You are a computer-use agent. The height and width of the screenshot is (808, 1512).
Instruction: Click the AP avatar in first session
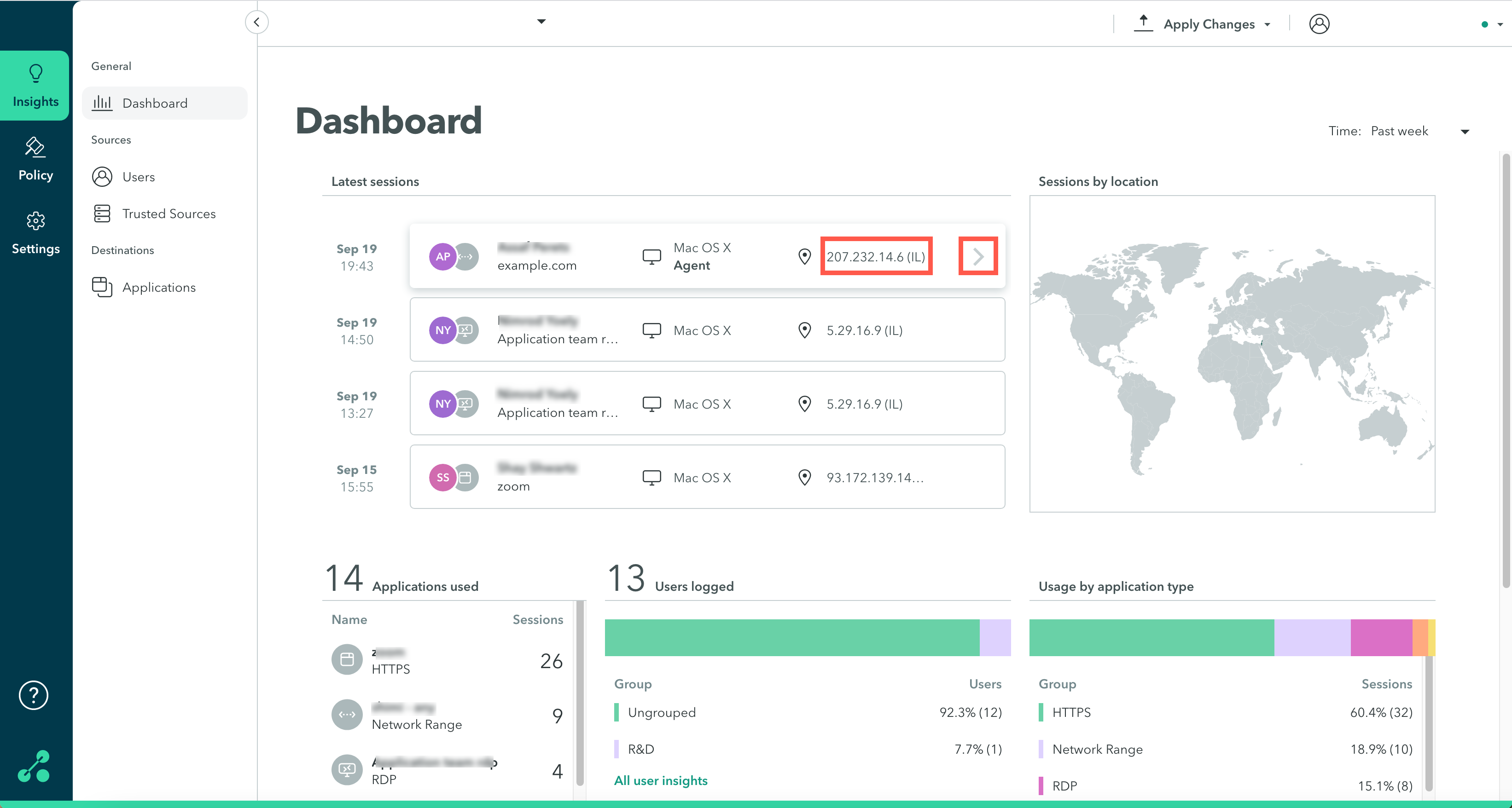point(442,256)
